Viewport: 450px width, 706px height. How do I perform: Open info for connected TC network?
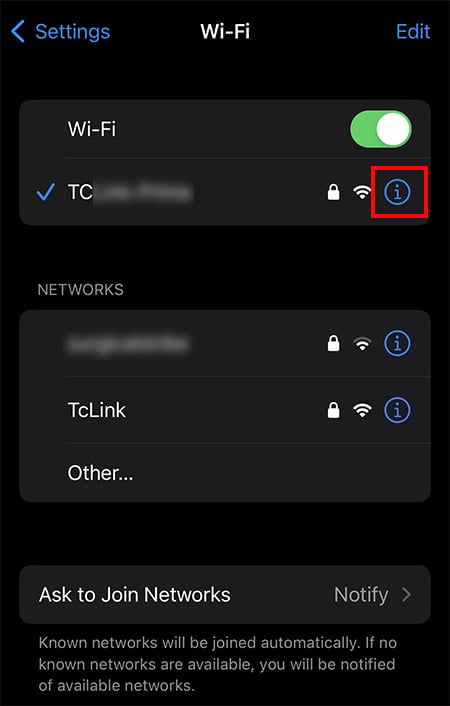tap(397, 192)
